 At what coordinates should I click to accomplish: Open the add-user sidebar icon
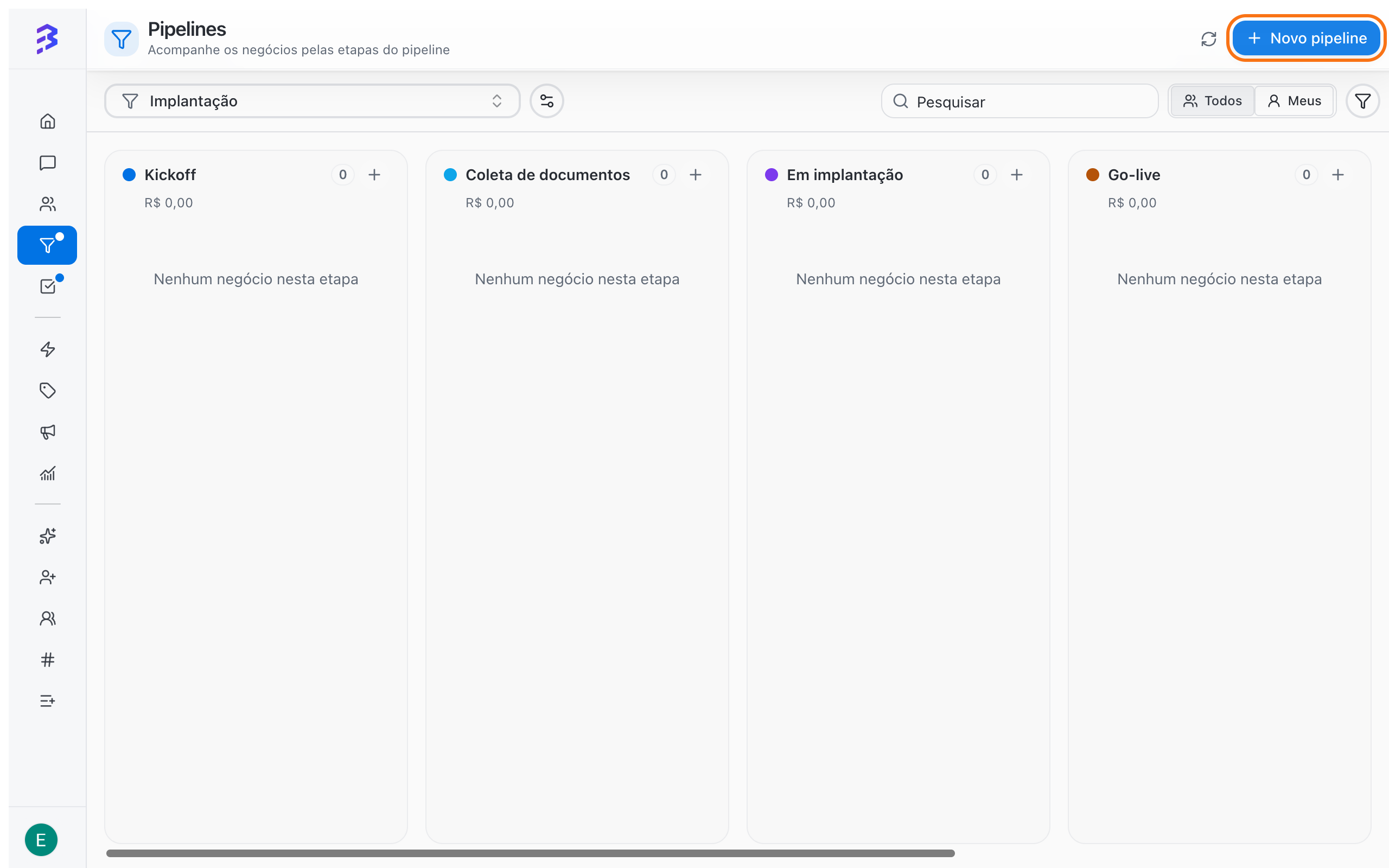48,577
